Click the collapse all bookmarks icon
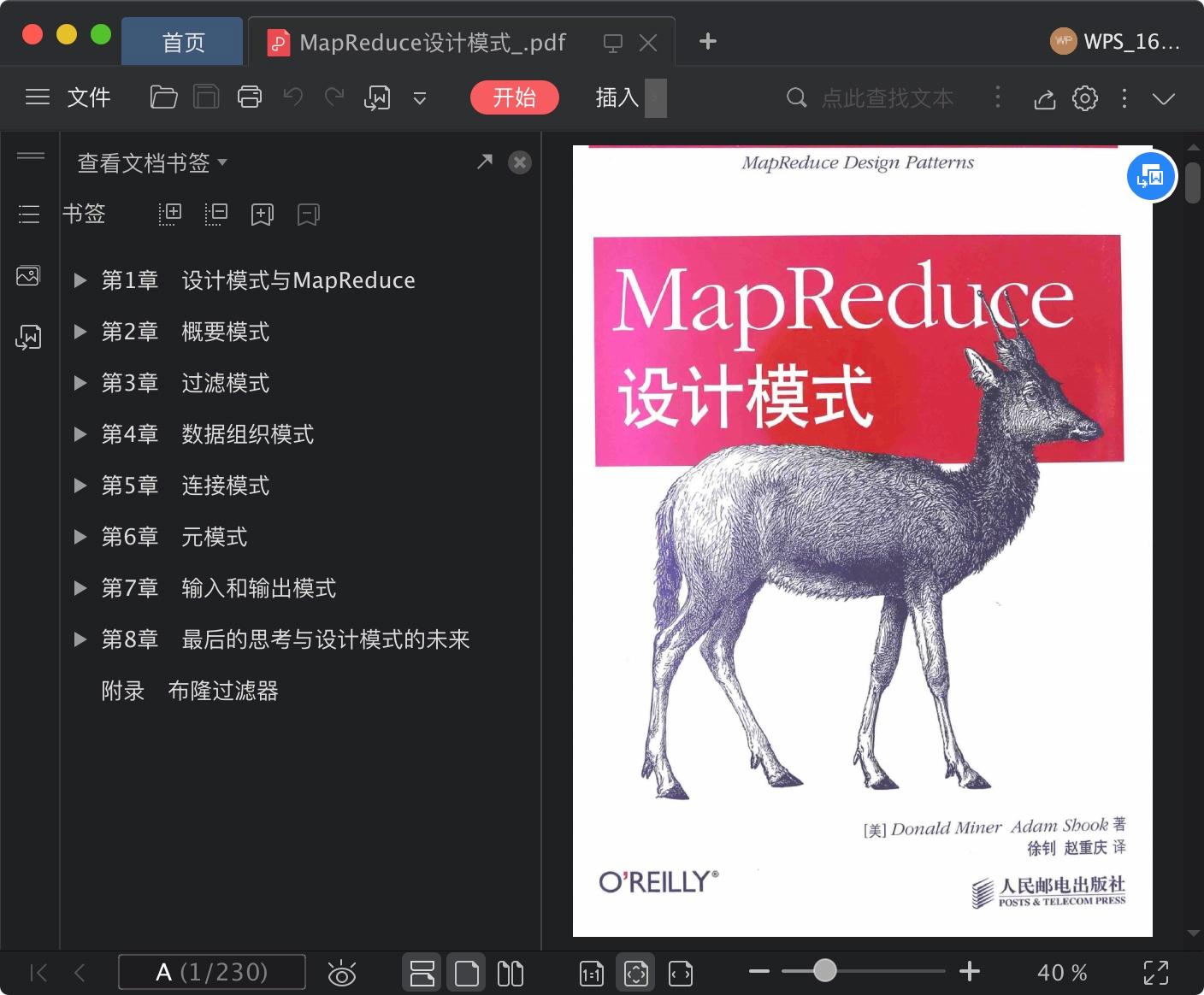1204x995 pixels. point(216,214)
